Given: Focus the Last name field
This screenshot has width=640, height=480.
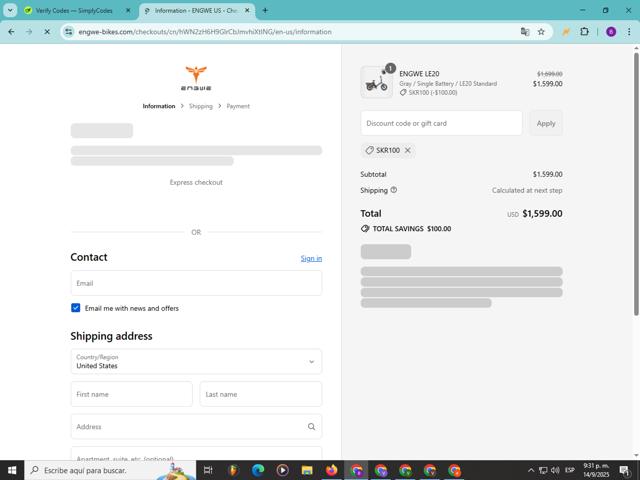Looking at the screenshot, I should point(261,394).
